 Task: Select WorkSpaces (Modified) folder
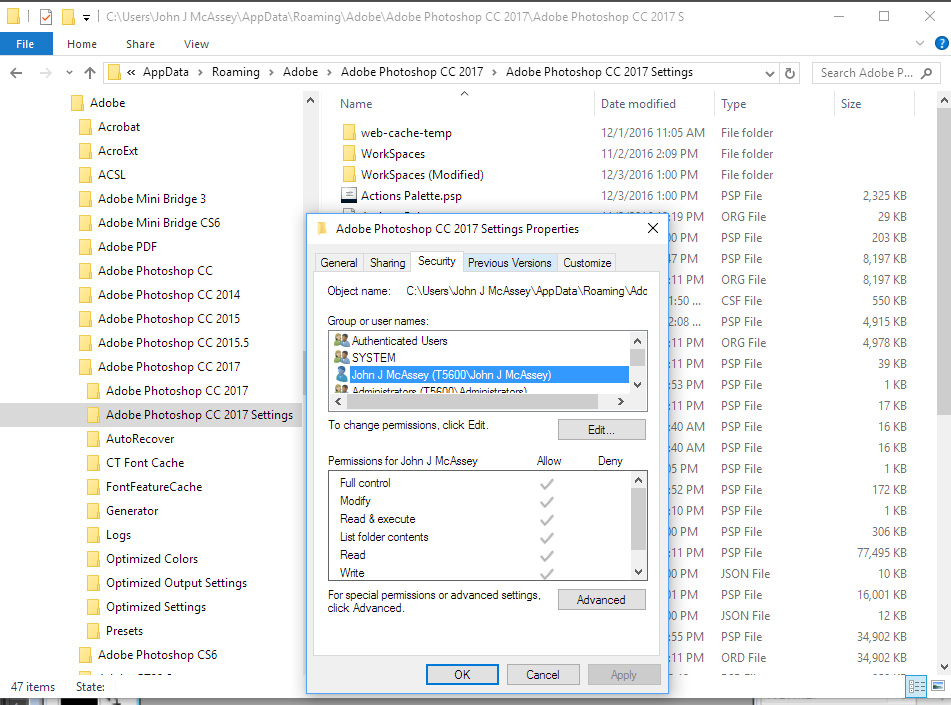point(422,175)
